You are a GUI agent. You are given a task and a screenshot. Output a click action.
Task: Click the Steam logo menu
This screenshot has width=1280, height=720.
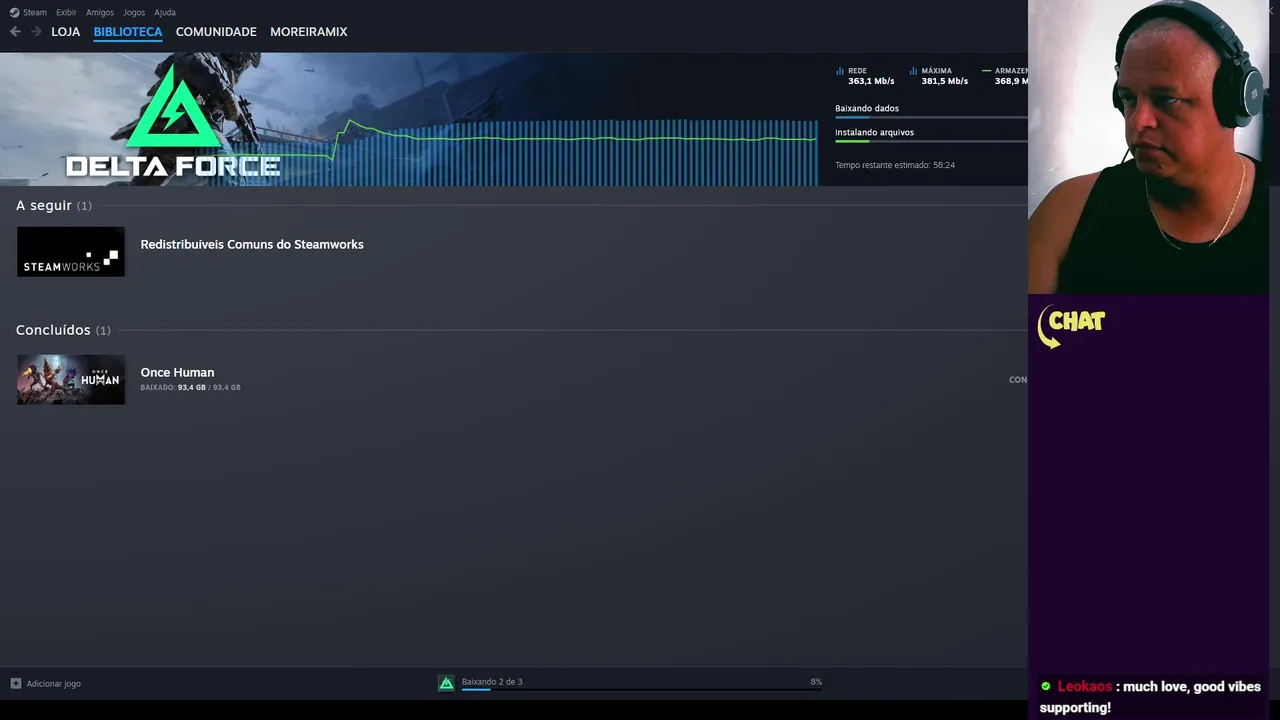(28, 12)
